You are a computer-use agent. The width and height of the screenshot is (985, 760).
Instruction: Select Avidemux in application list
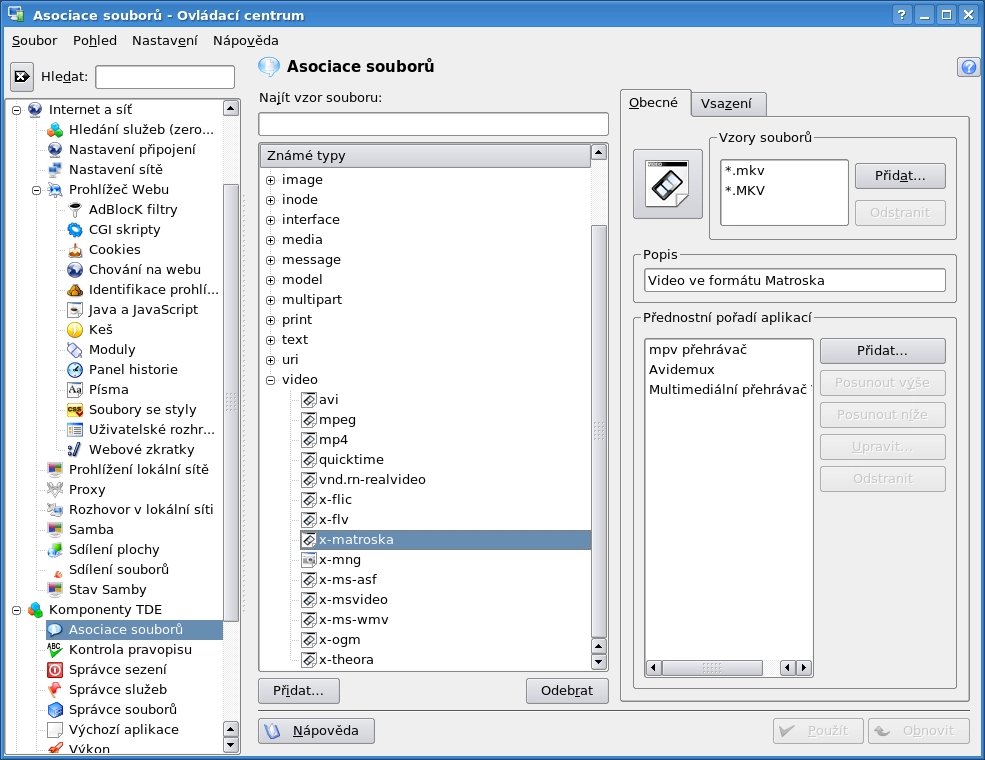(x=682, y=370)
